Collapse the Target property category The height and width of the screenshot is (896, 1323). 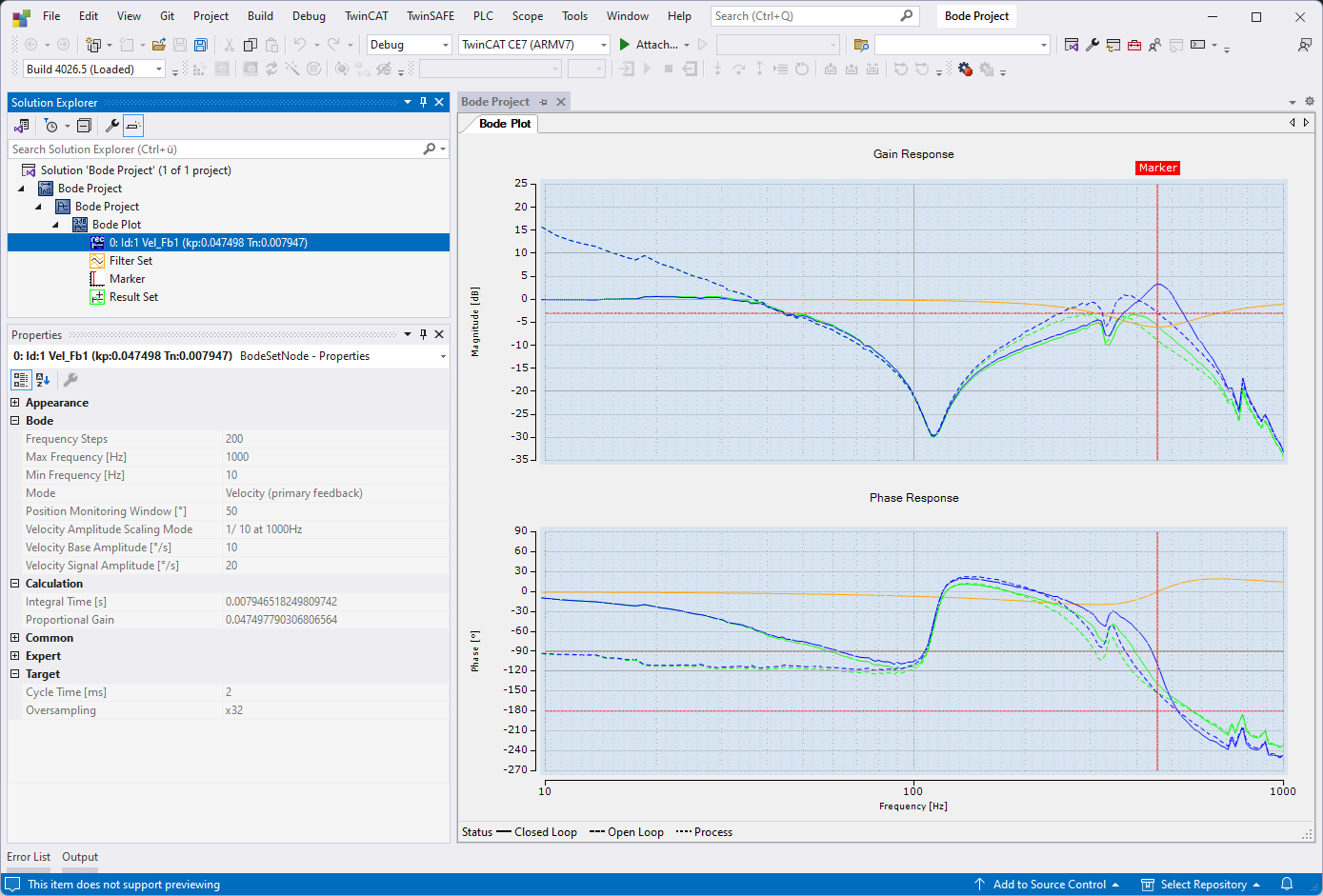pyautogui.click(x=15, y=674)
